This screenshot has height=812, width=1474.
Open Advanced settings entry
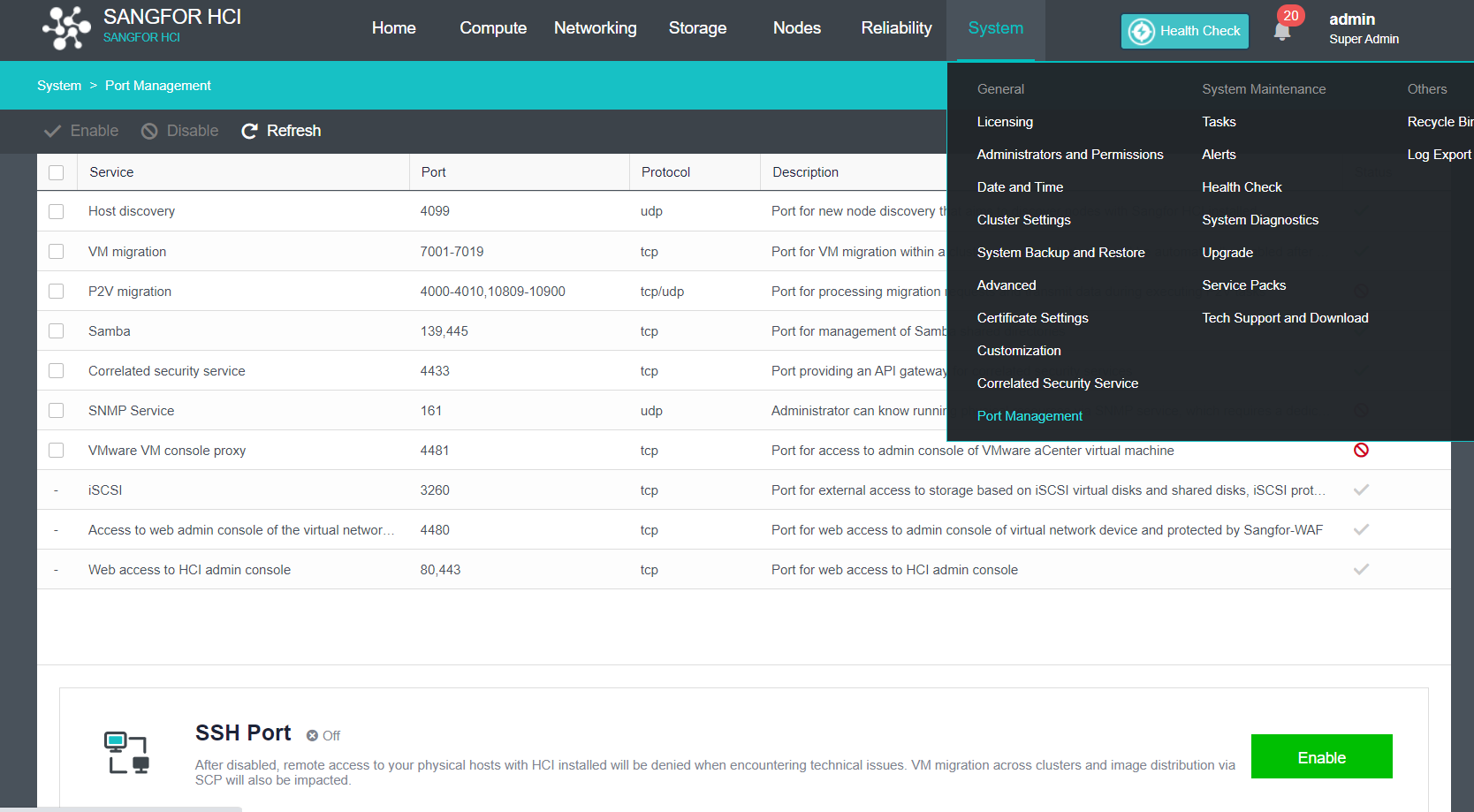(x=1007, y=285)
